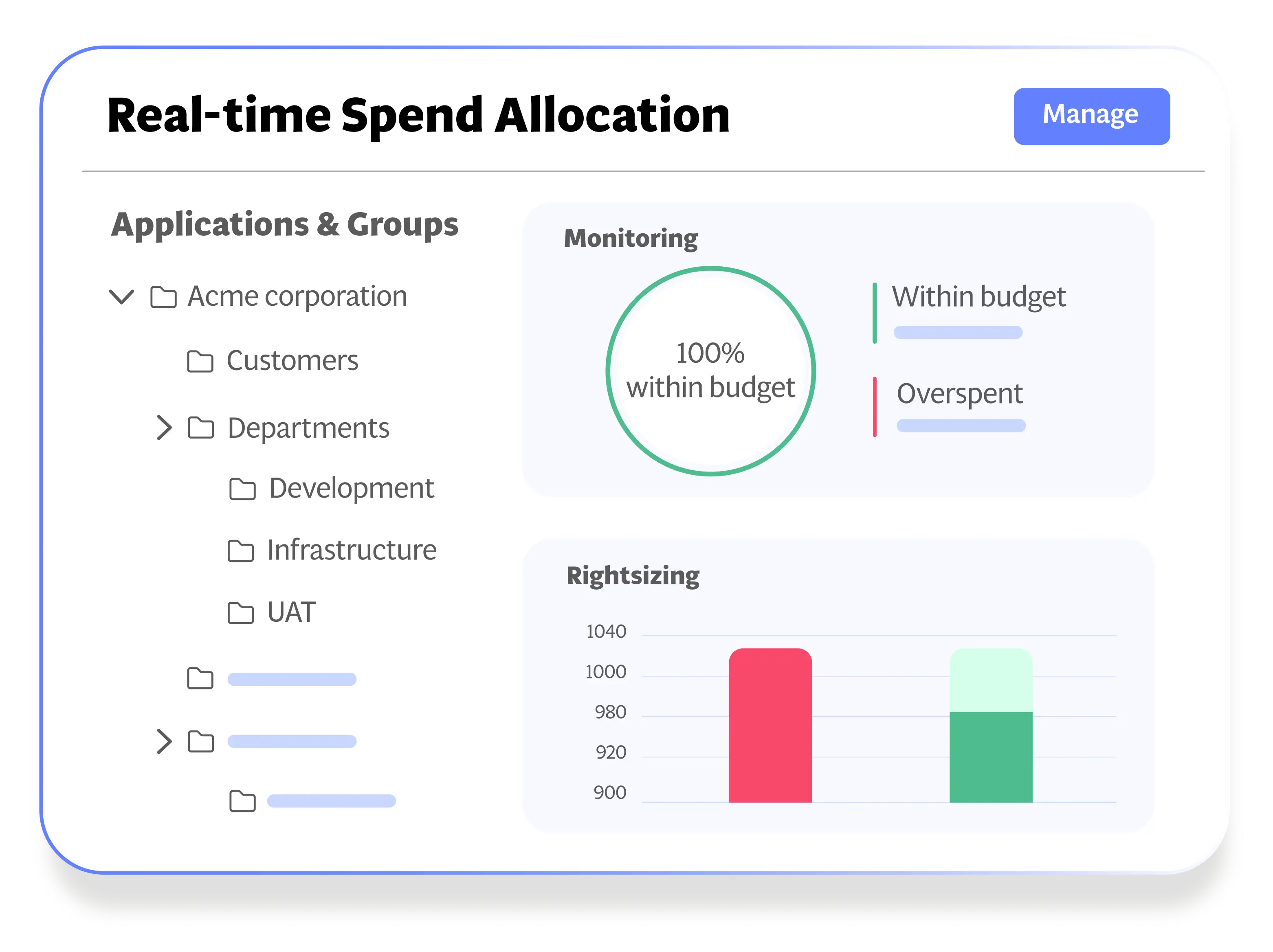Collapse the Acme corporation tree node
1273x952 pixels.
(x=121, y=297)
